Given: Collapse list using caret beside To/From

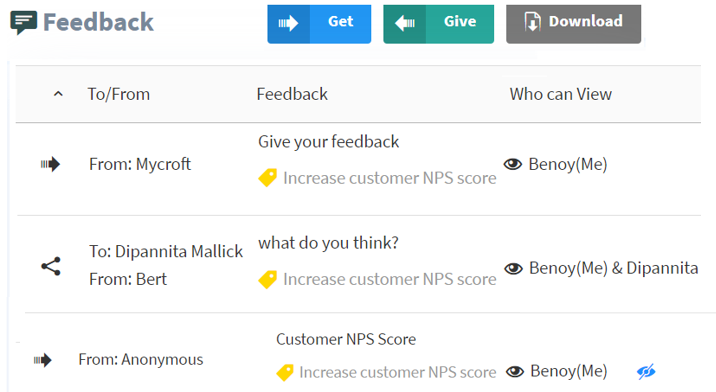Looking at the screenshot, I should [58, 94].
